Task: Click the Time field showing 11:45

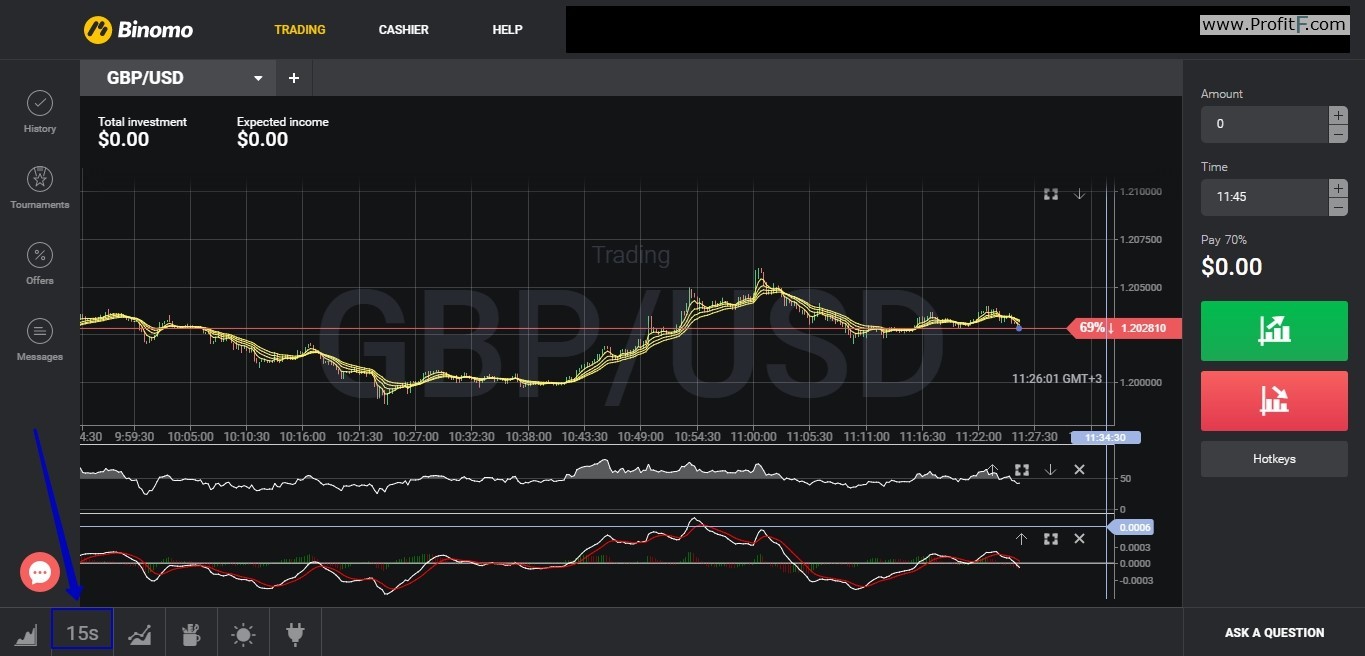Action: point(1265,197)
